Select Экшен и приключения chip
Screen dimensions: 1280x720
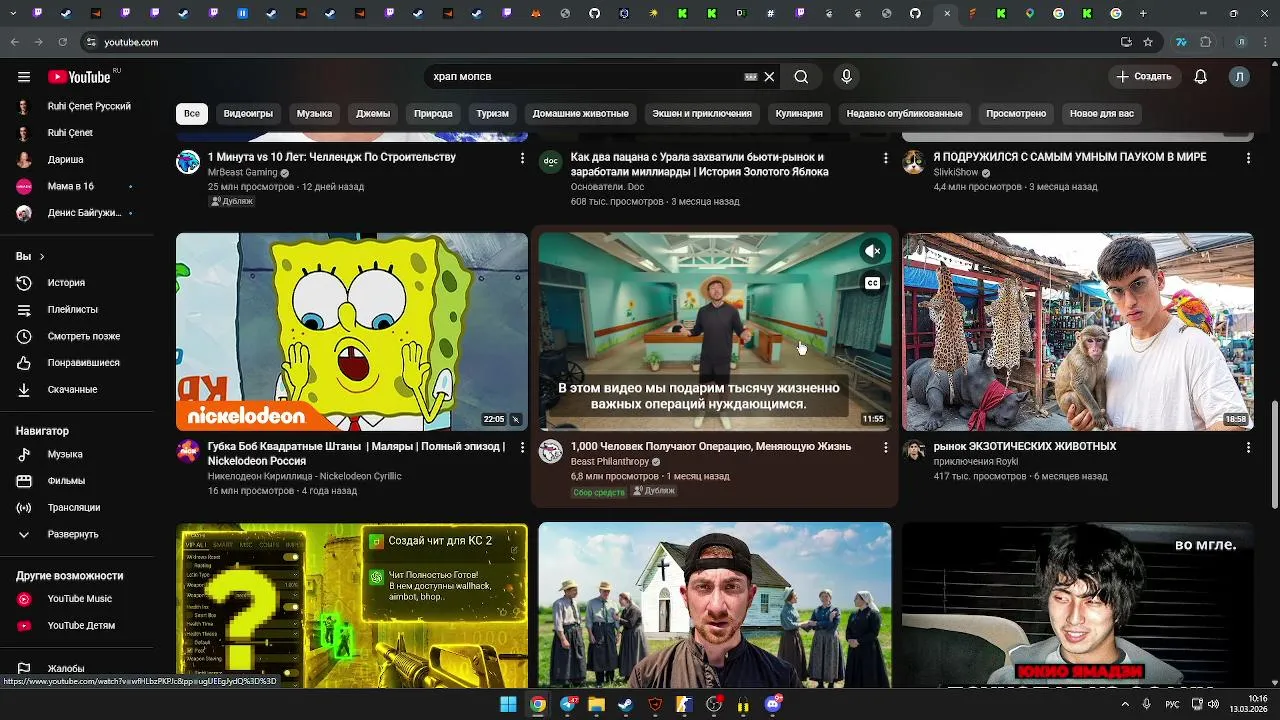(702, 113)
